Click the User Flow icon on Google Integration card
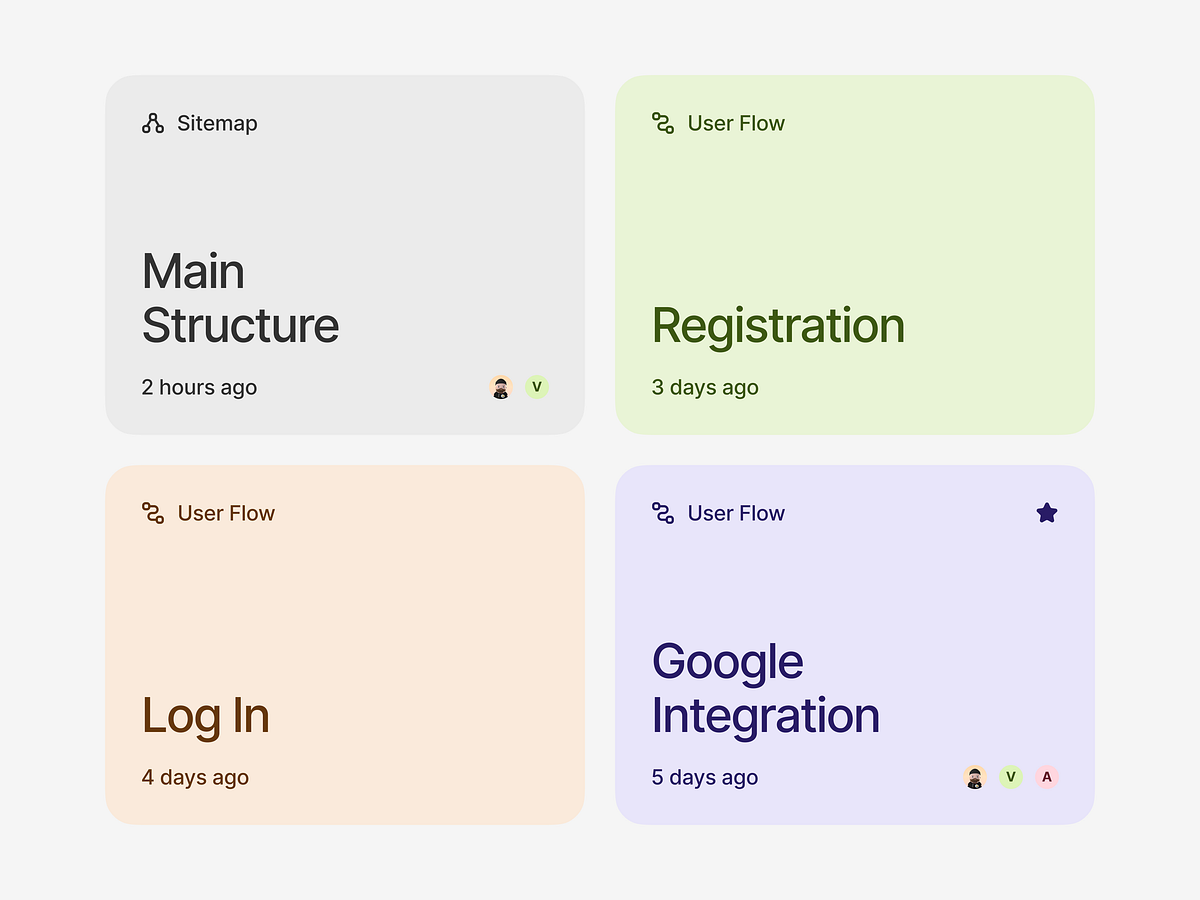1200x900 pixels. click(x=662, y=513)
